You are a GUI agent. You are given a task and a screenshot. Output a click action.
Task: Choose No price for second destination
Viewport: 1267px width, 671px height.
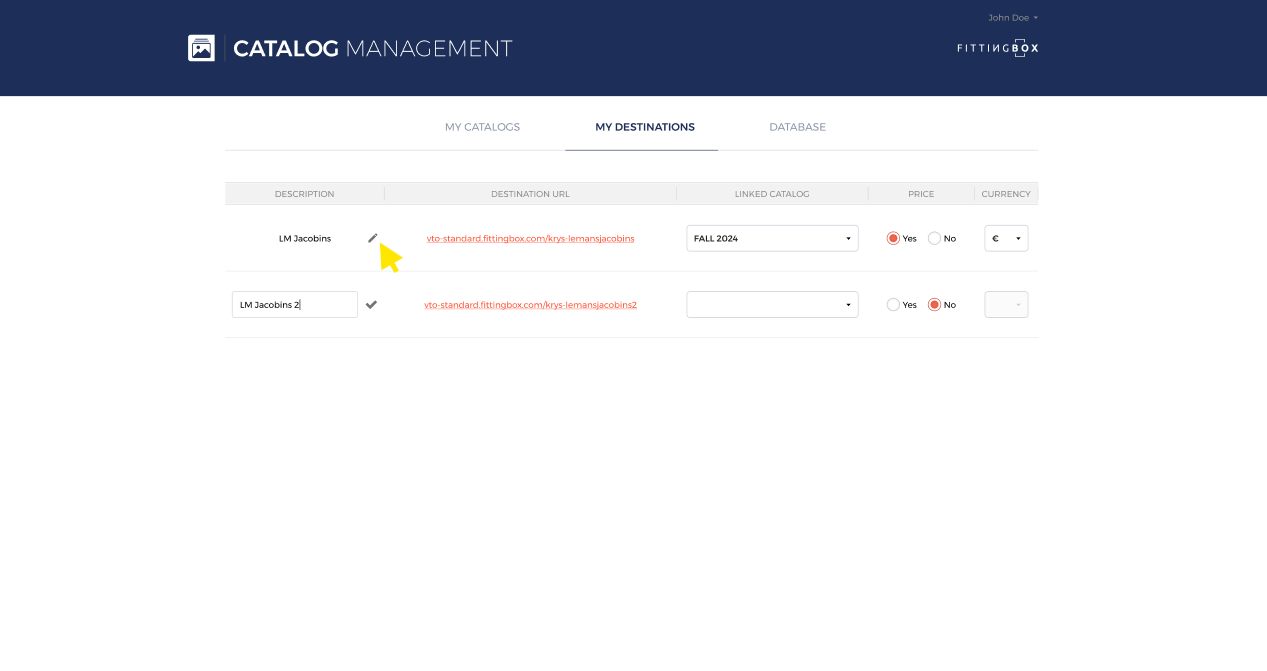coord(934,305)
